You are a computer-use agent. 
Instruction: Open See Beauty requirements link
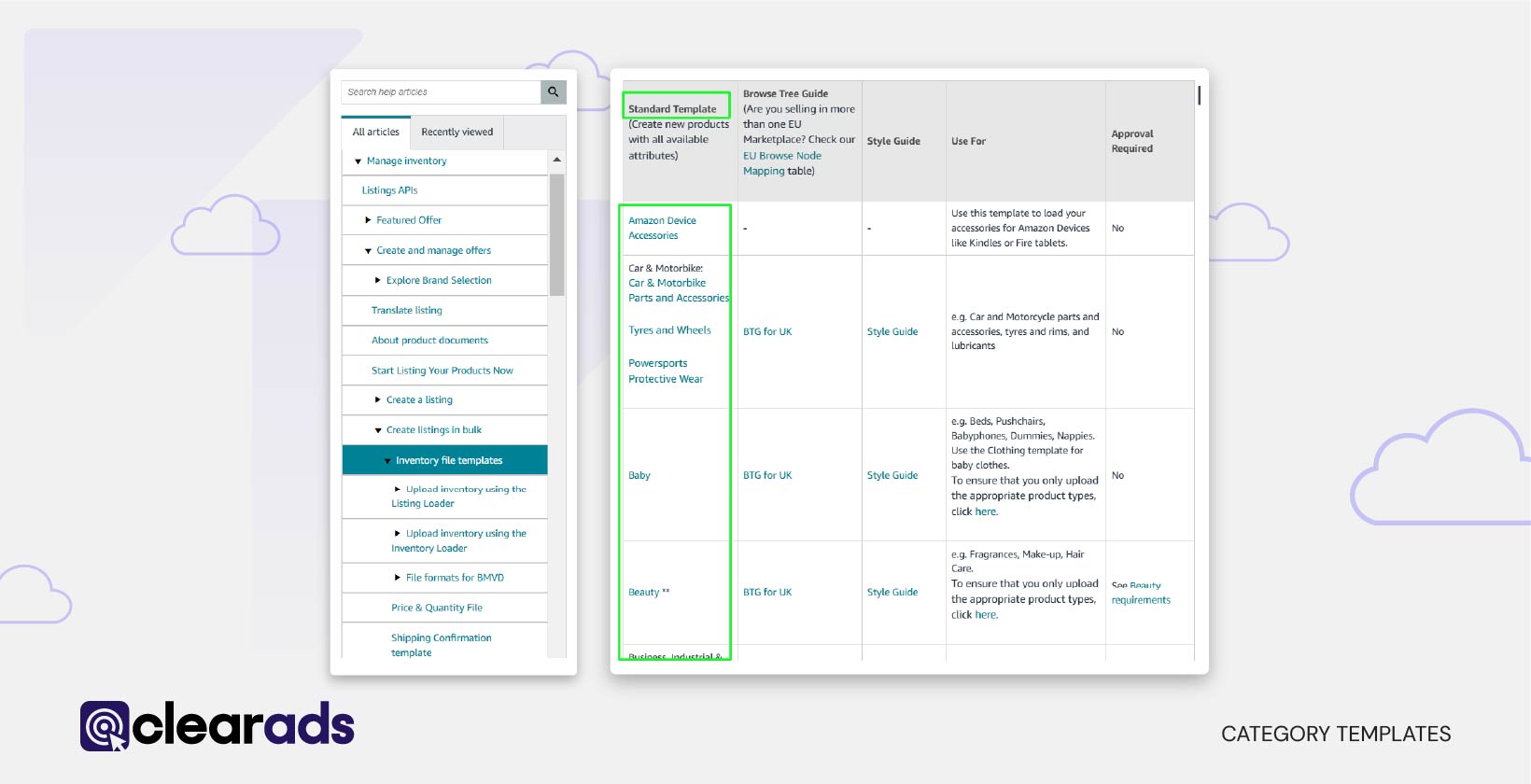pos(1141,593)
